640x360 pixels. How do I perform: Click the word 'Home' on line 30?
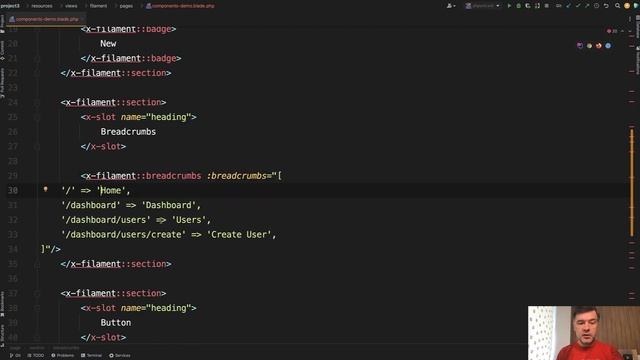[x=111, y=191]
